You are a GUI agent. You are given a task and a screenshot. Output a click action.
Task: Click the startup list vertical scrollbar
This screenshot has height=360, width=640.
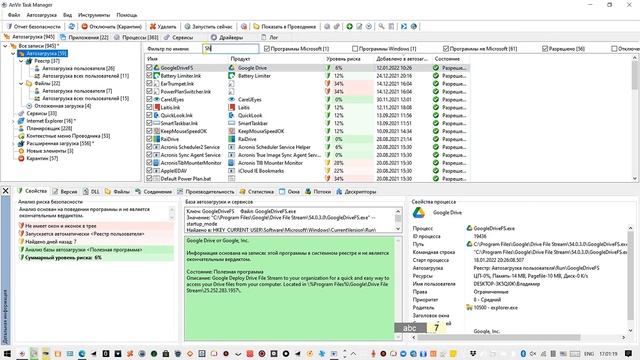pyautogui.click(x=635, y=118)
